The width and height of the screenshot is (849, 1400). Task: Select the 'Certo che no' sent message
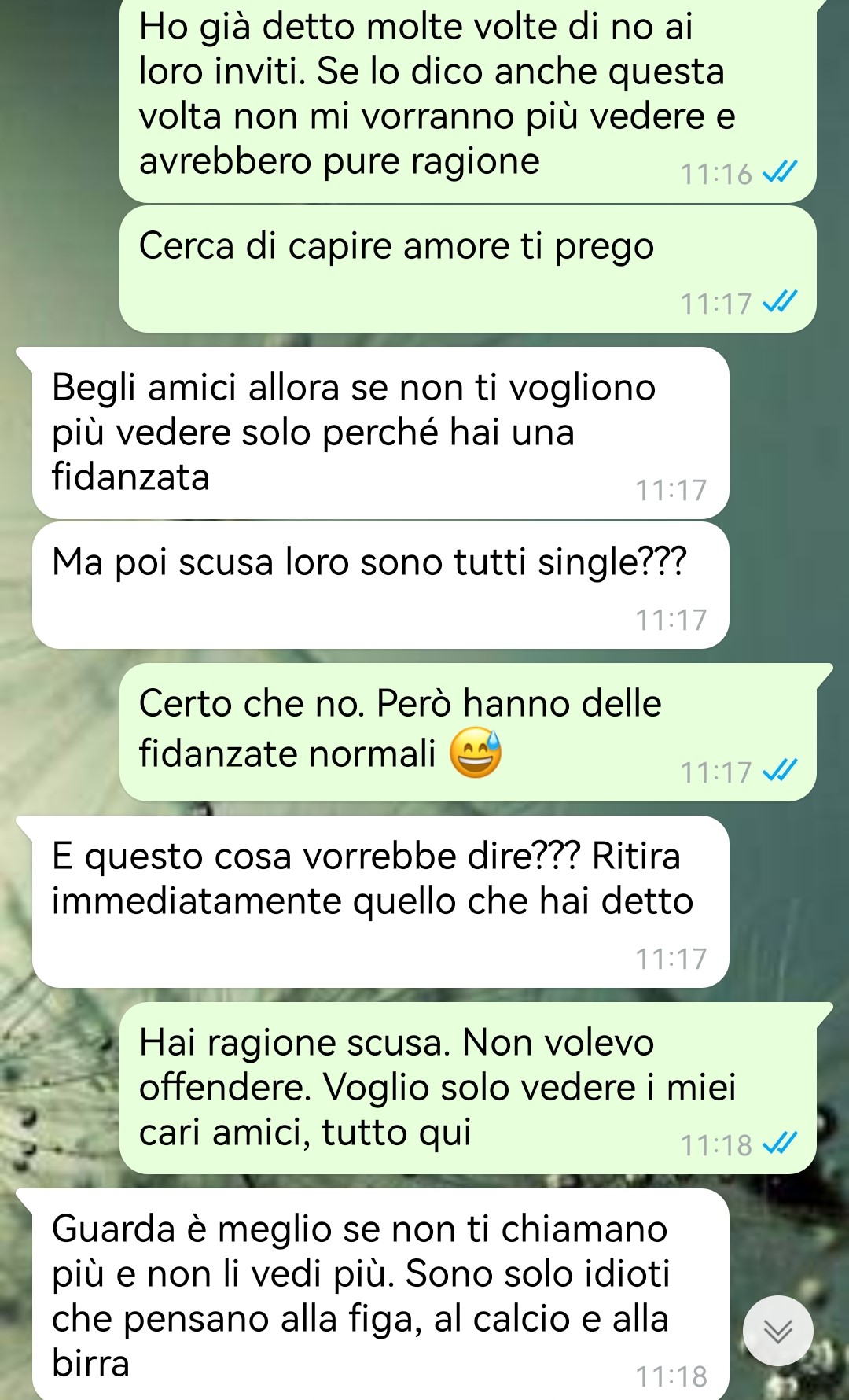click(468, 732)
